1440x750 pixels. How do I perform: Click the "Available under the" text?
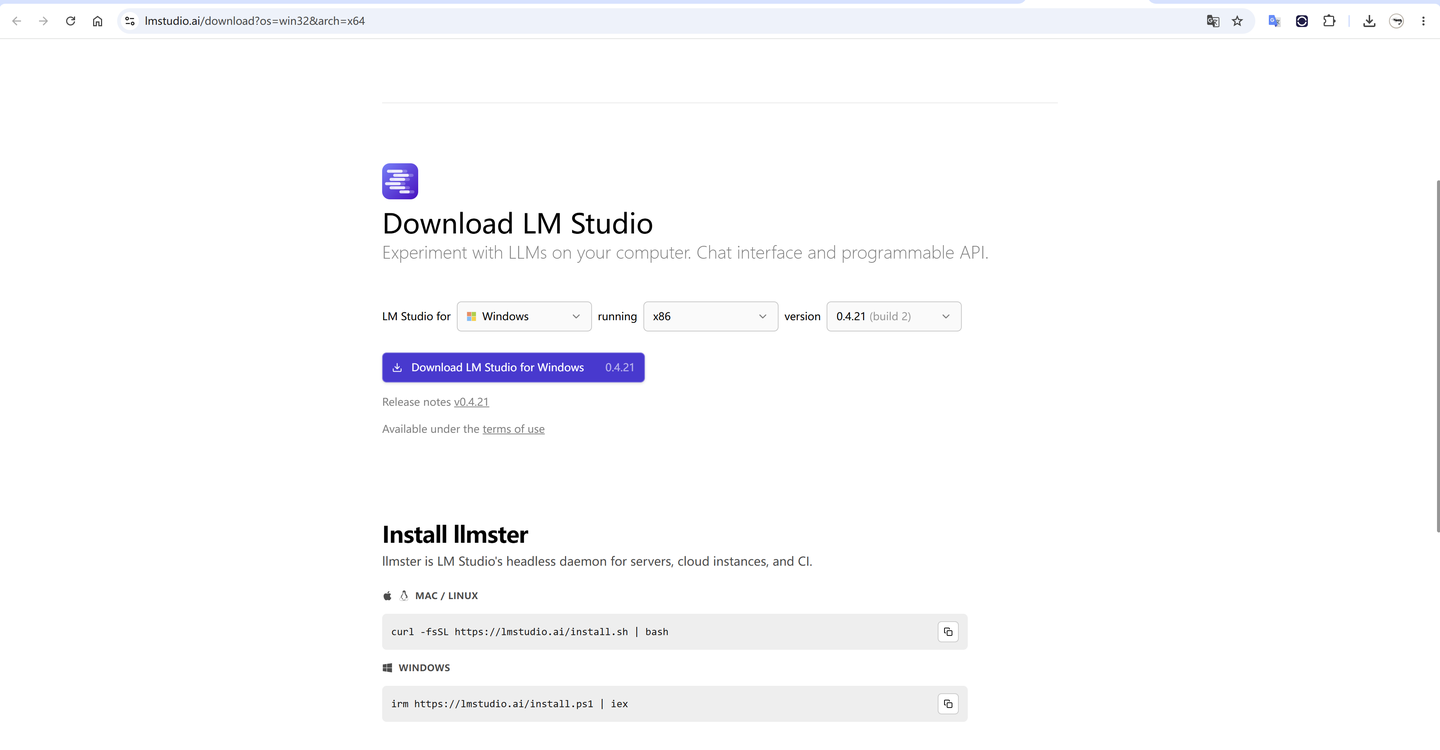pos(431,429)
